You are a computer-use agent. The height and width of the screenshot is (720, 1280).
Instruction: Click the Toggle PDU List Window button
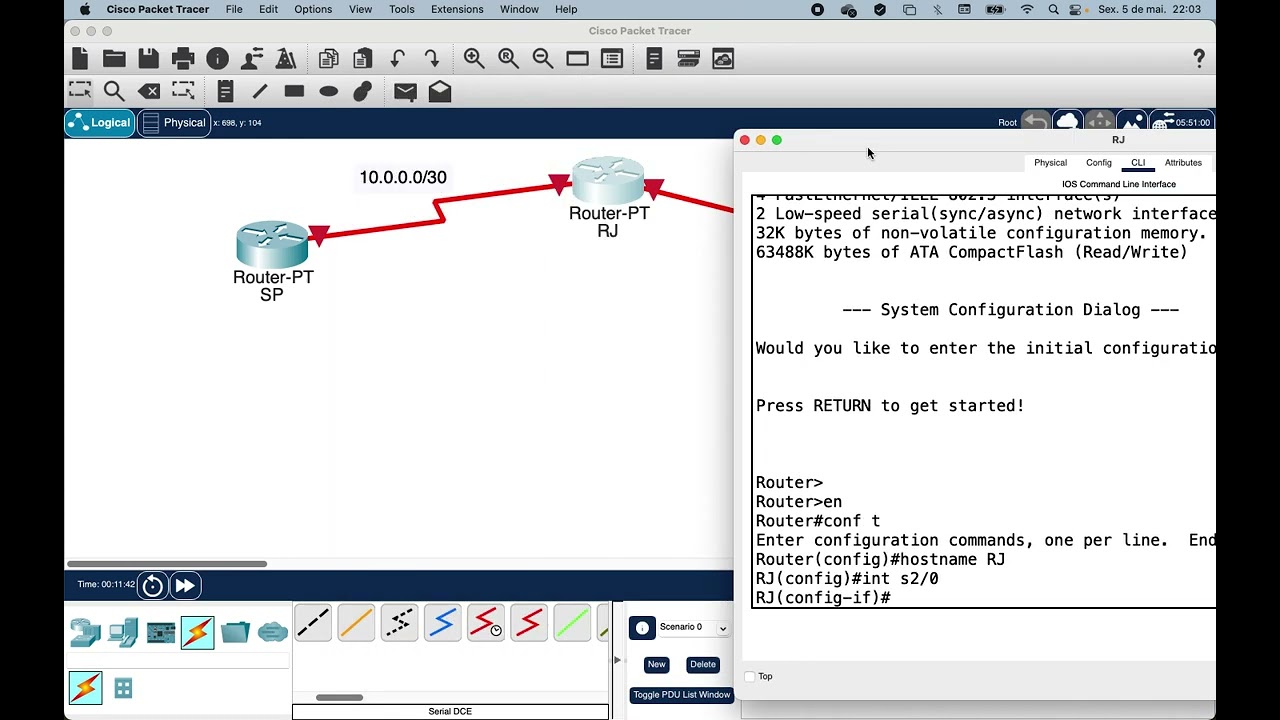pos(682,695)
